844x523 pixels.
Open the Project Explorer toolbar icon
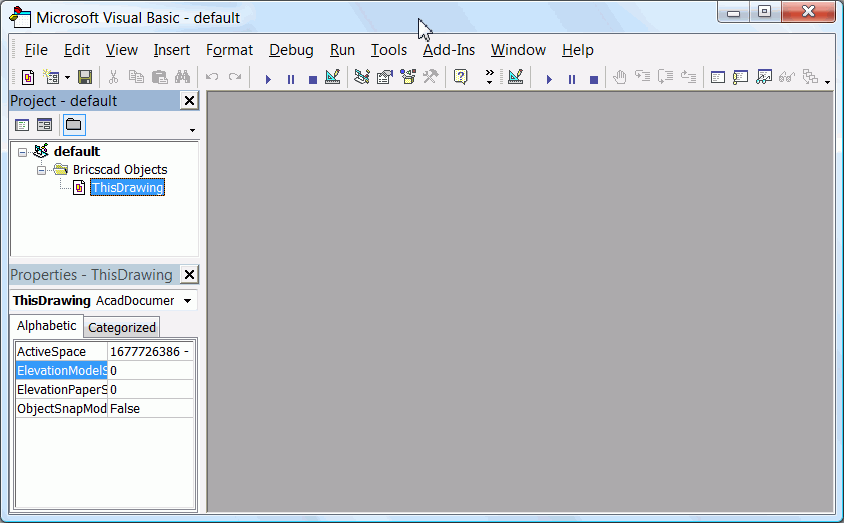(x=361, y=77)
